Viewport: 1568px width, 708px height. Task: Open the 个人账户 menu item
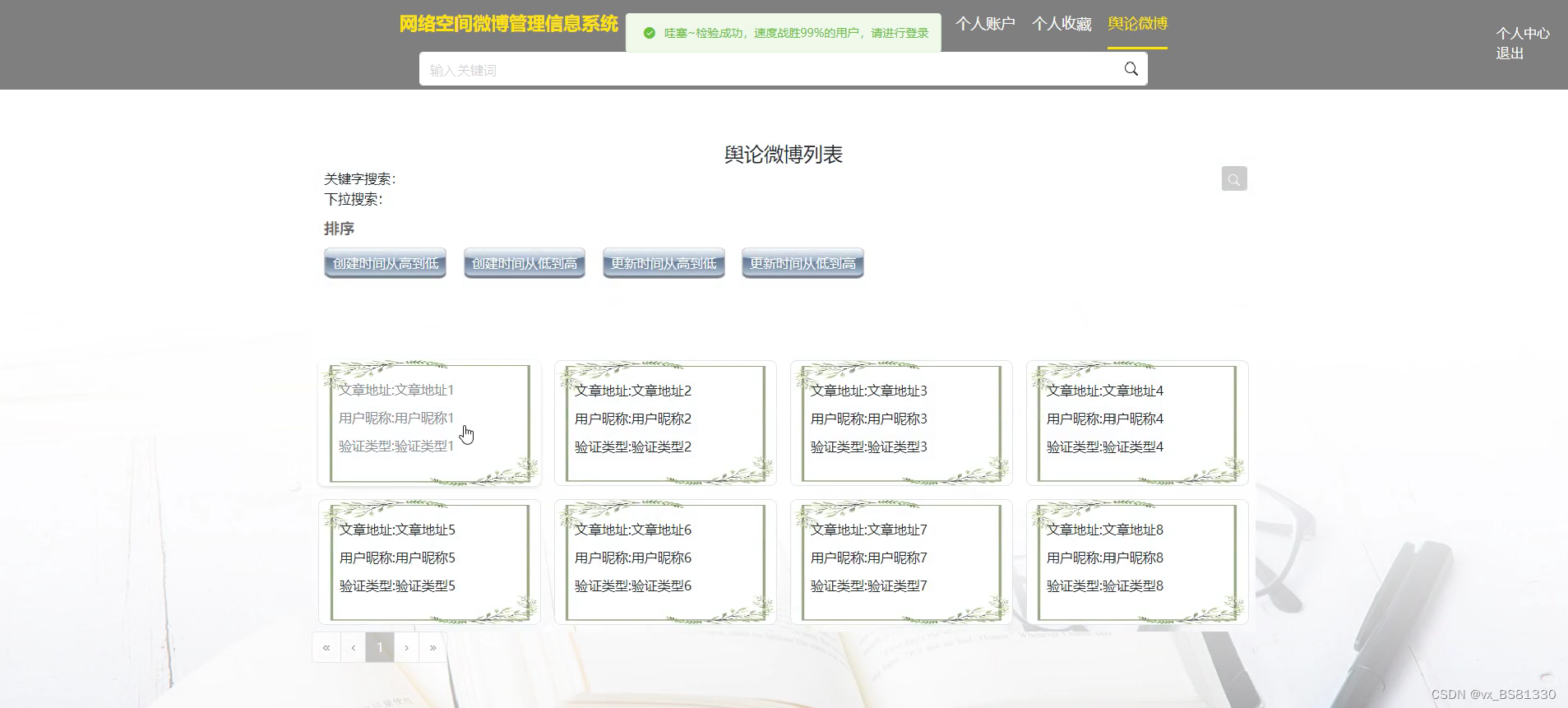(x=985, y=24)
